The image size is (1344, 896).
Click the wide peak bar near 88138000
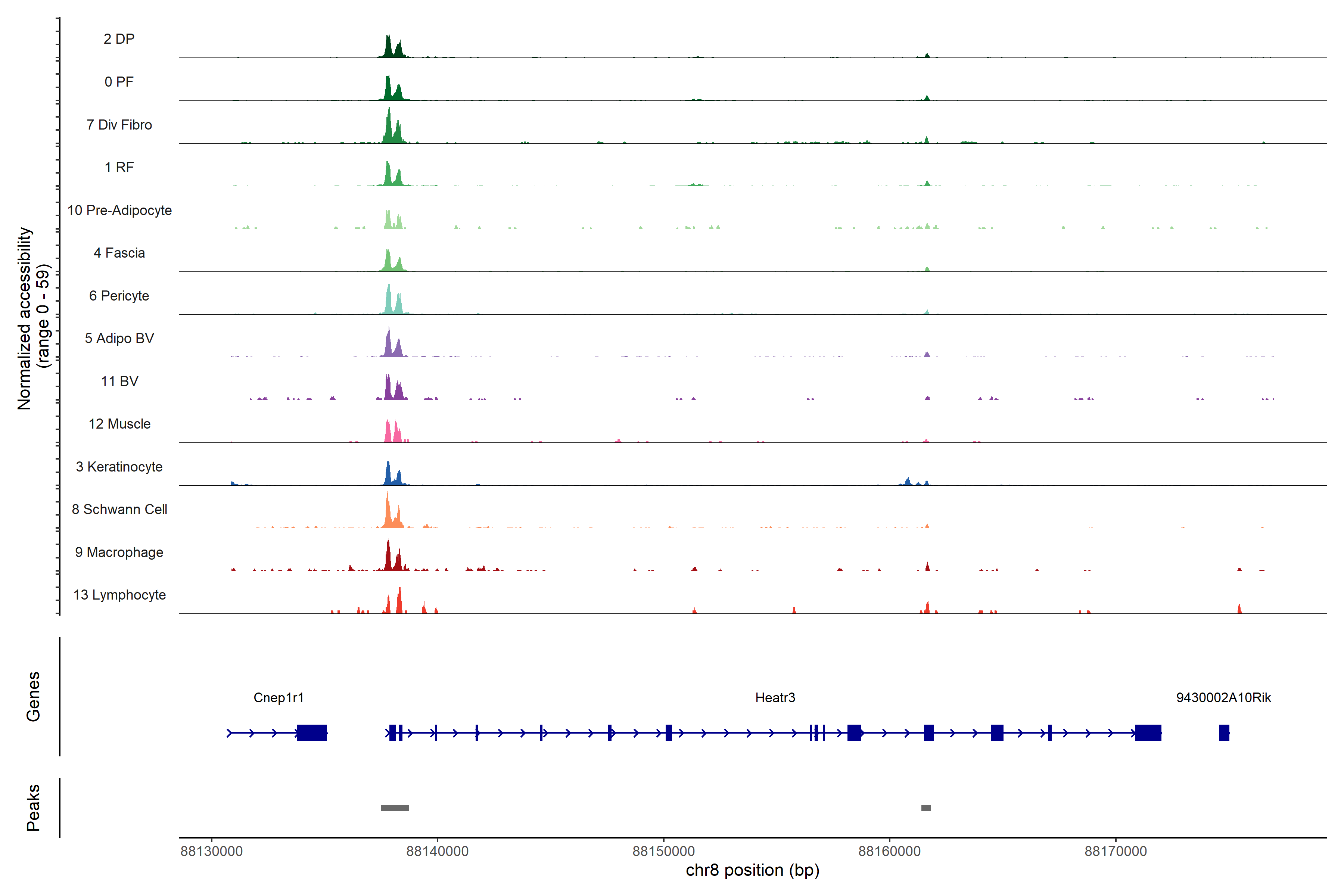tap(394, 808)
